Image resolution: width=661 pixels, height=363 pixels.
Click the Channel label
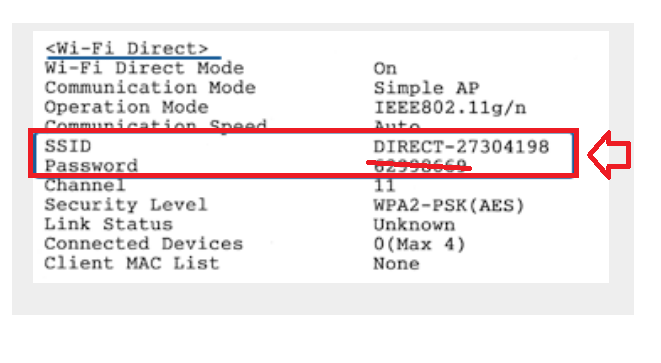[x=85, y=185]
